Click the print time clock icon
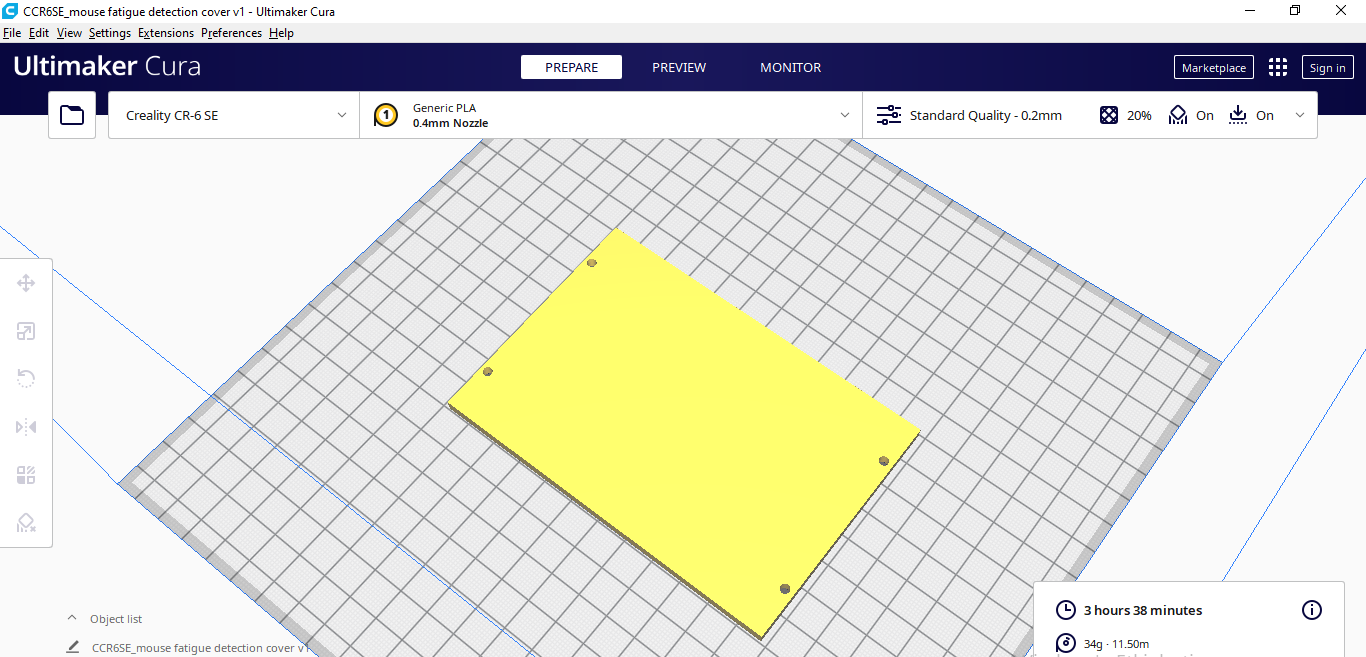Screen dimensions: 1366x657 coord(1066,610)
